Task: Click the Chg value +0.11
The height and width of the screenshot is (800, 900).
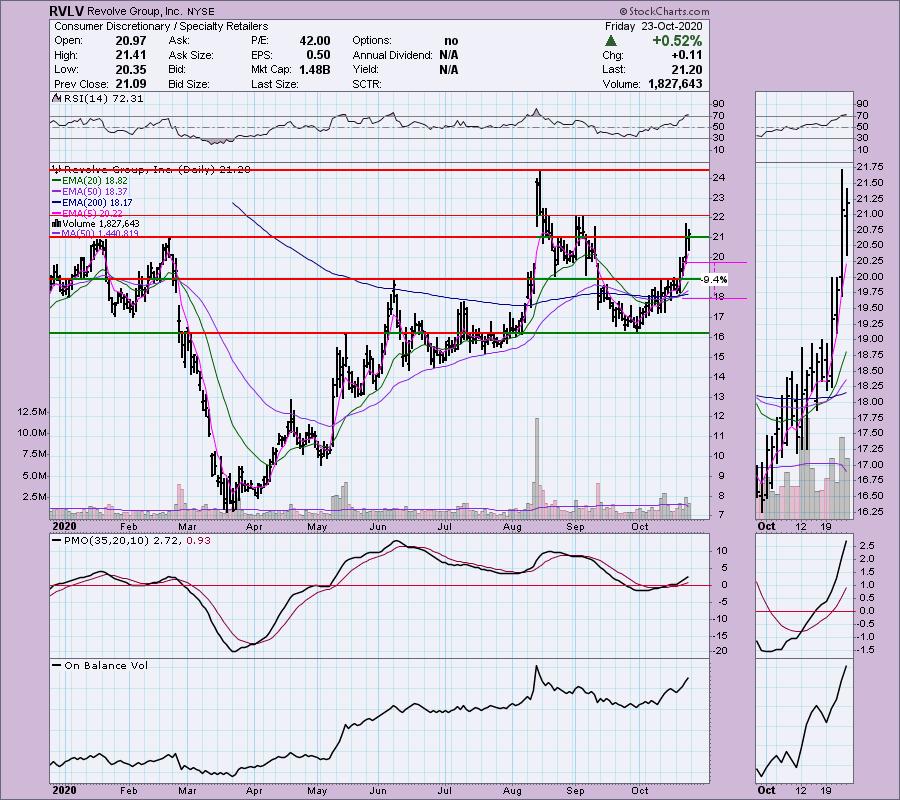Action: point(686,55)
